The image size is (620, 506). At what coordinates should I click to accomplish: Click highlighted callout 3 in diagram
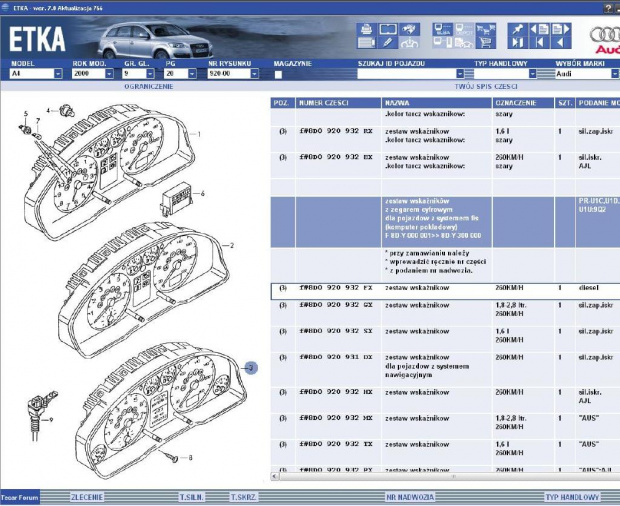click(x=251, y=368)
